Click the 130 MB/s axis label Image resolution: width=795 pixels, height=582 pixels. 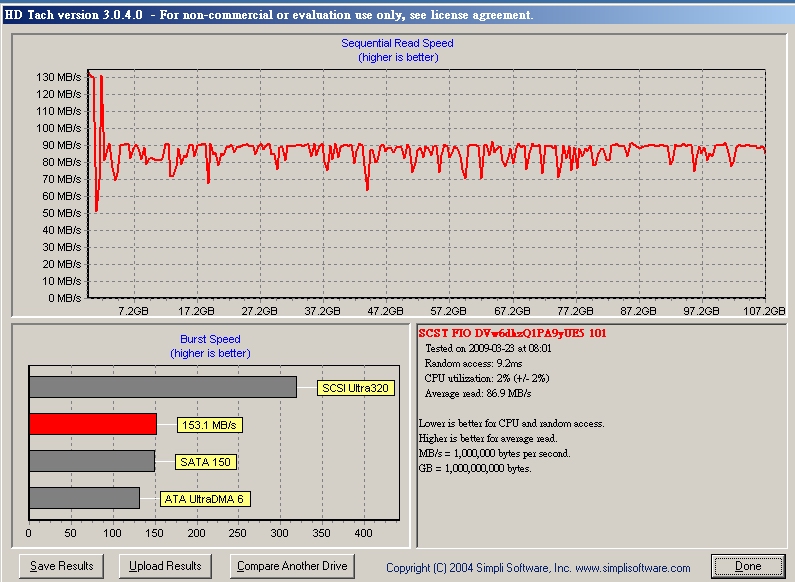point(58,77)
